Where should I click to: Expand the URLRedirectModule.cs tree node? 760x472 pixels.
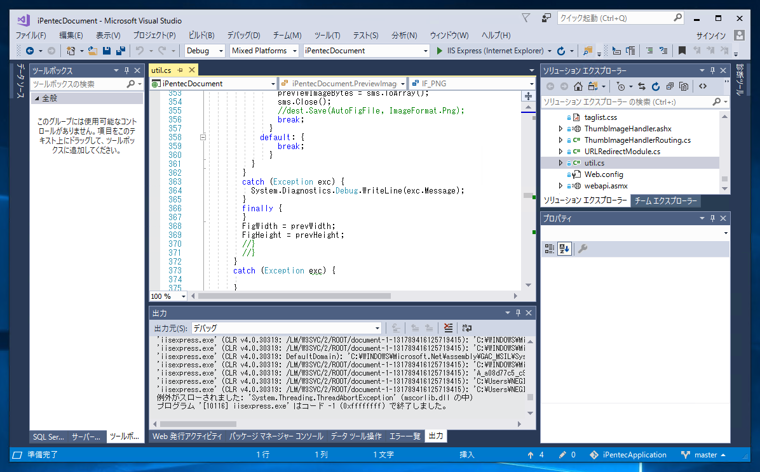[x=560, y=151]
